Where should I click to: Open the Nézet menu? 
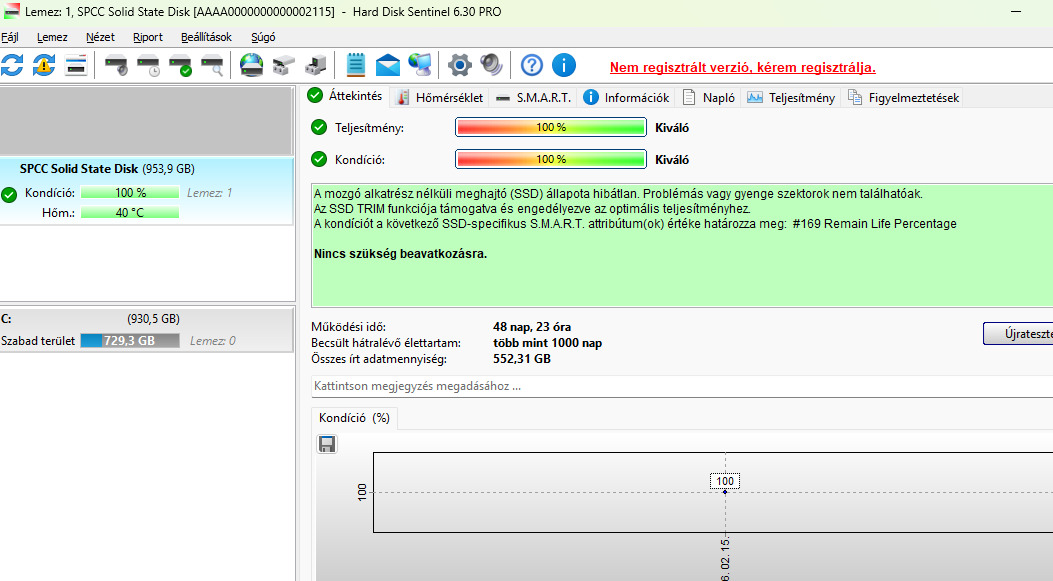point(100,37)
